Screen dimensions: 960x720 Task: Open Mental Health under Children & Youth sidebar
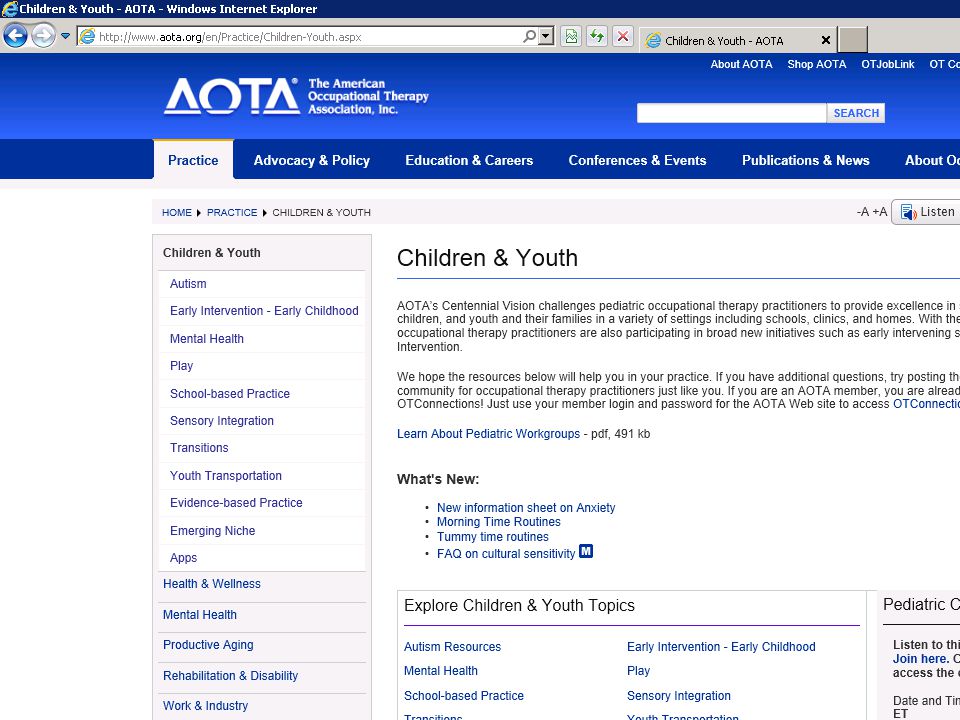[206, 339]
